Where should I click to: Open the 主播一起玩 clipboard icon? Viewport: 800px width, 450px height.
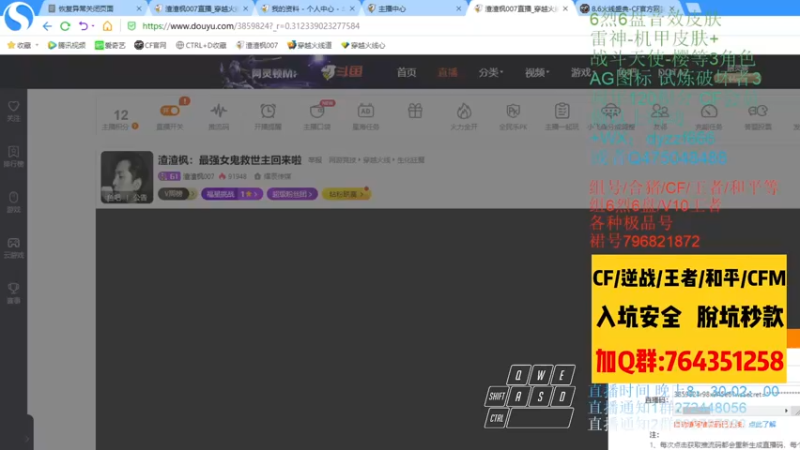click(x=562, y=116)
